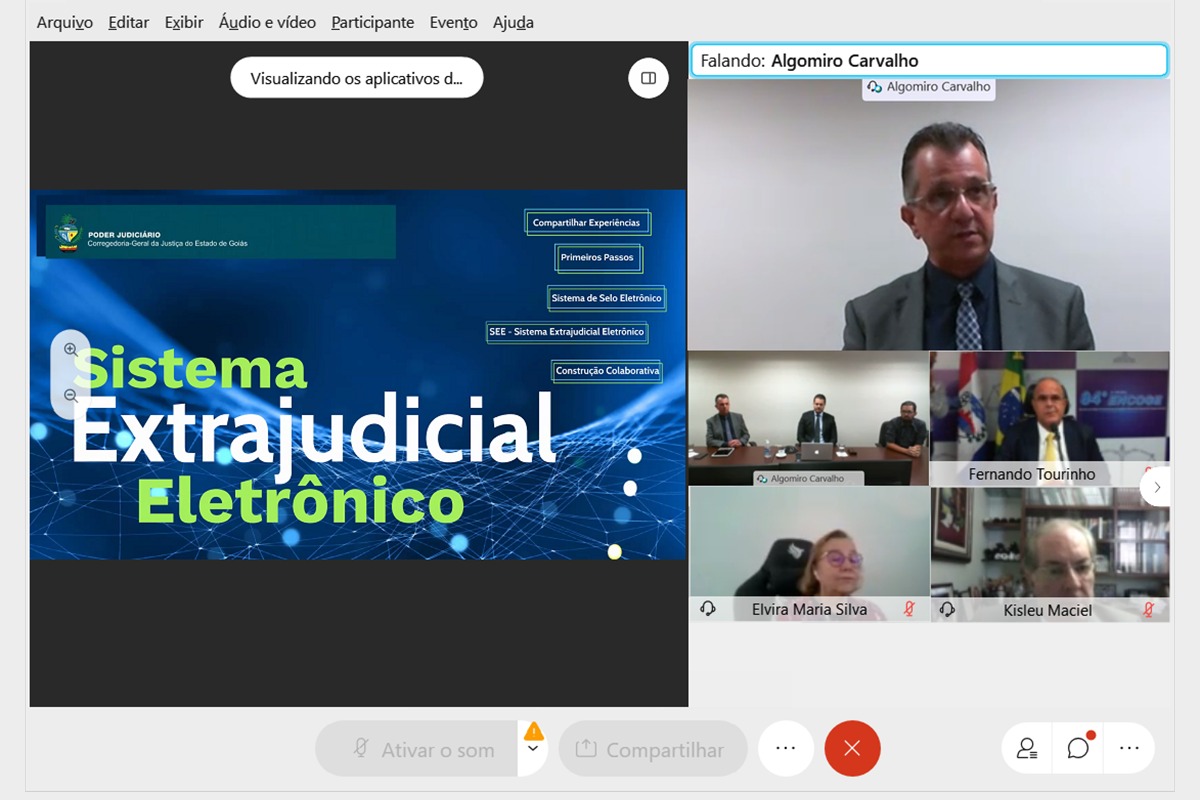Leave the meeting with red button
Screen dimensions: 1200x800
tap(852, 748)
